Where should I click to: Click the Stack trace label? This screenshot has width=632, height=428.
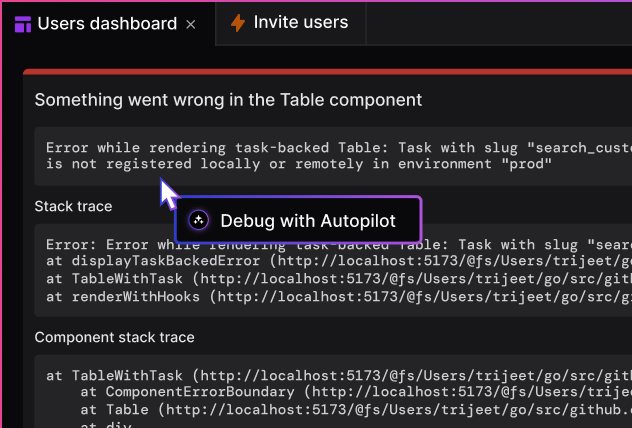pos(73,206)
